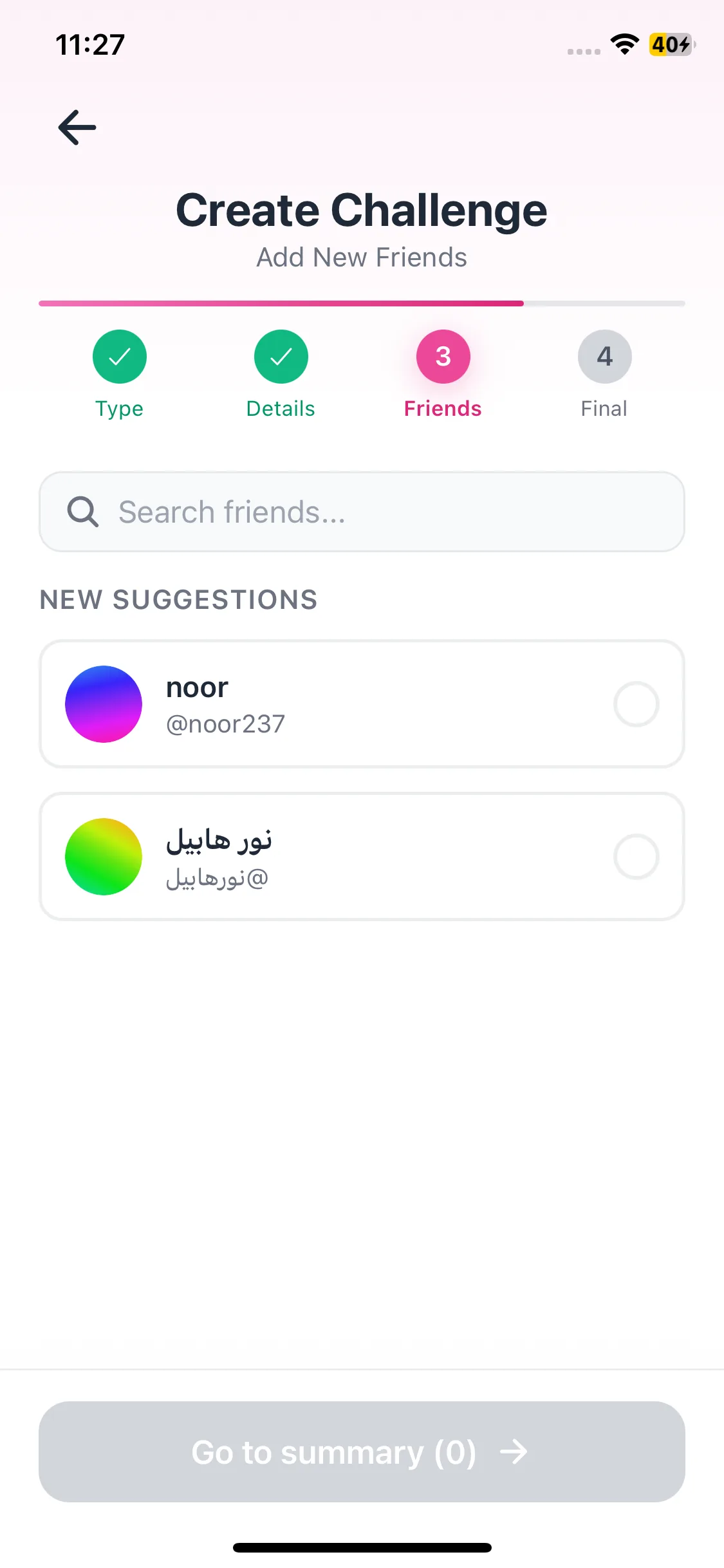Click the Search friends input field
This screenshot has height=1568, width=724.
pos(386,512)
